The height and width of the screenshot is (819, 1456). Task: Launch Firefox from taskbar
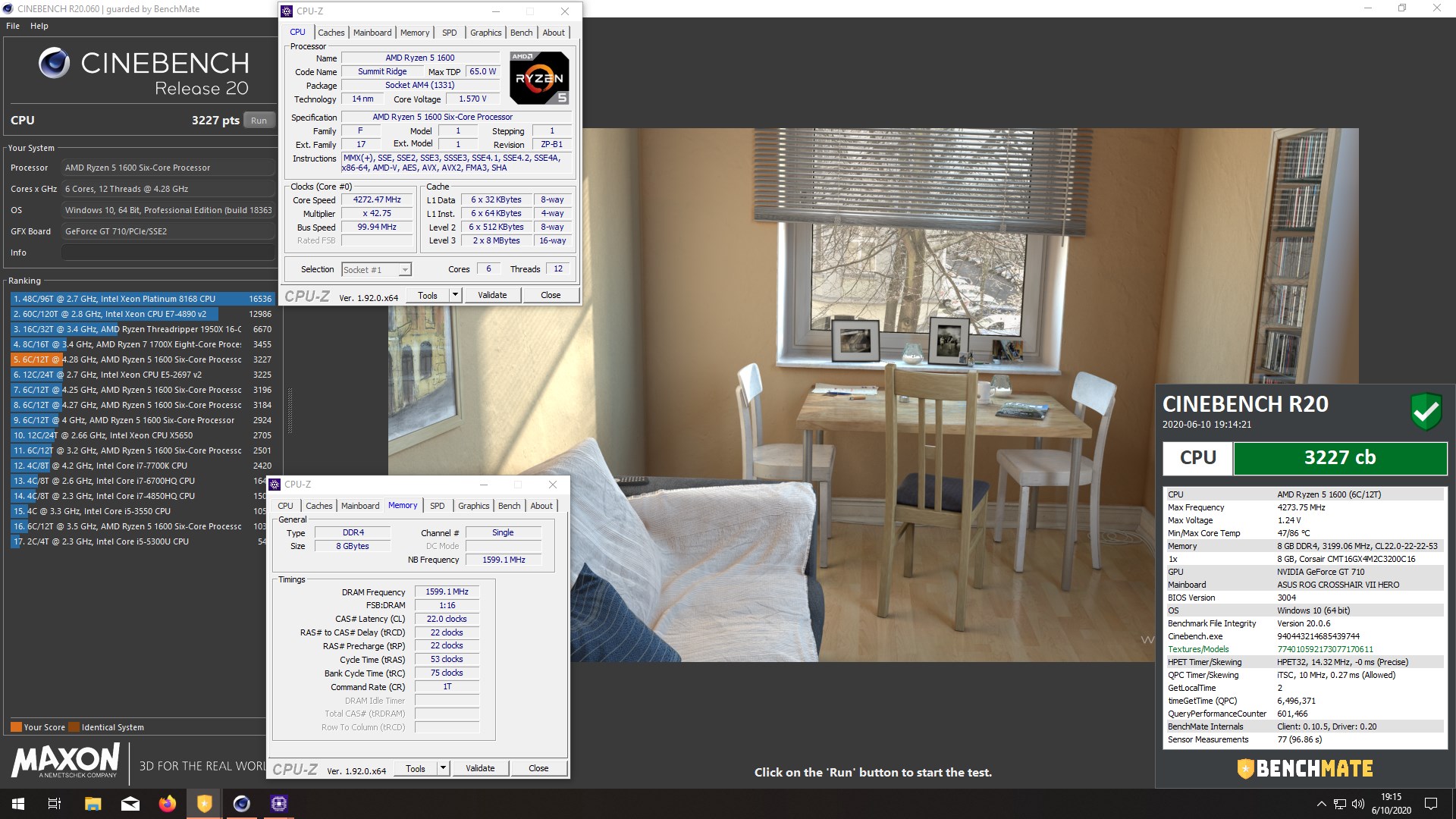click(x=168, y=804)
